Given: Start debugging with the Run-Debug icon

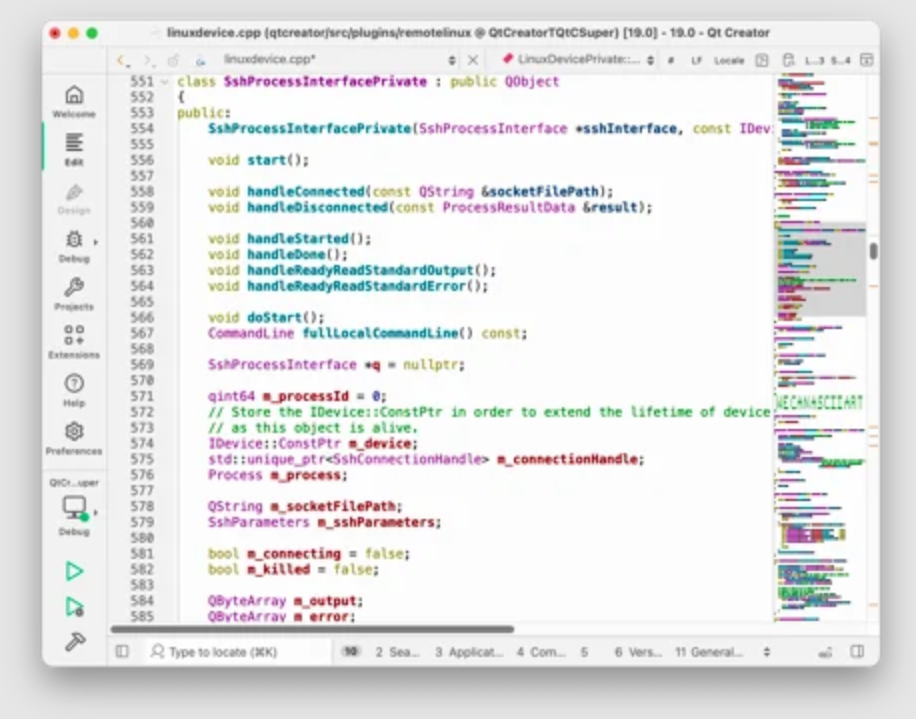Looking at the screenshot, I should point(74,607).
